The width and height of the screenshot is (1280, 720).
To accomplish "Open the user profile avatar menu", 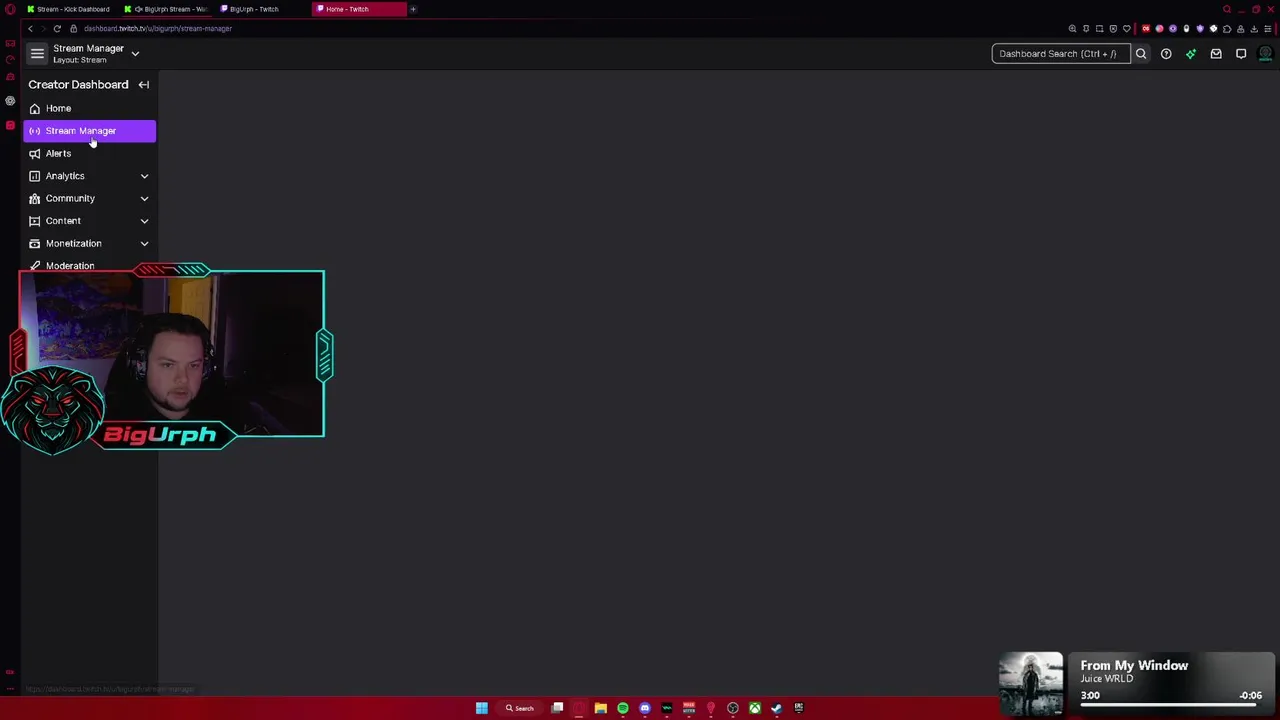I will (1265, 54).
